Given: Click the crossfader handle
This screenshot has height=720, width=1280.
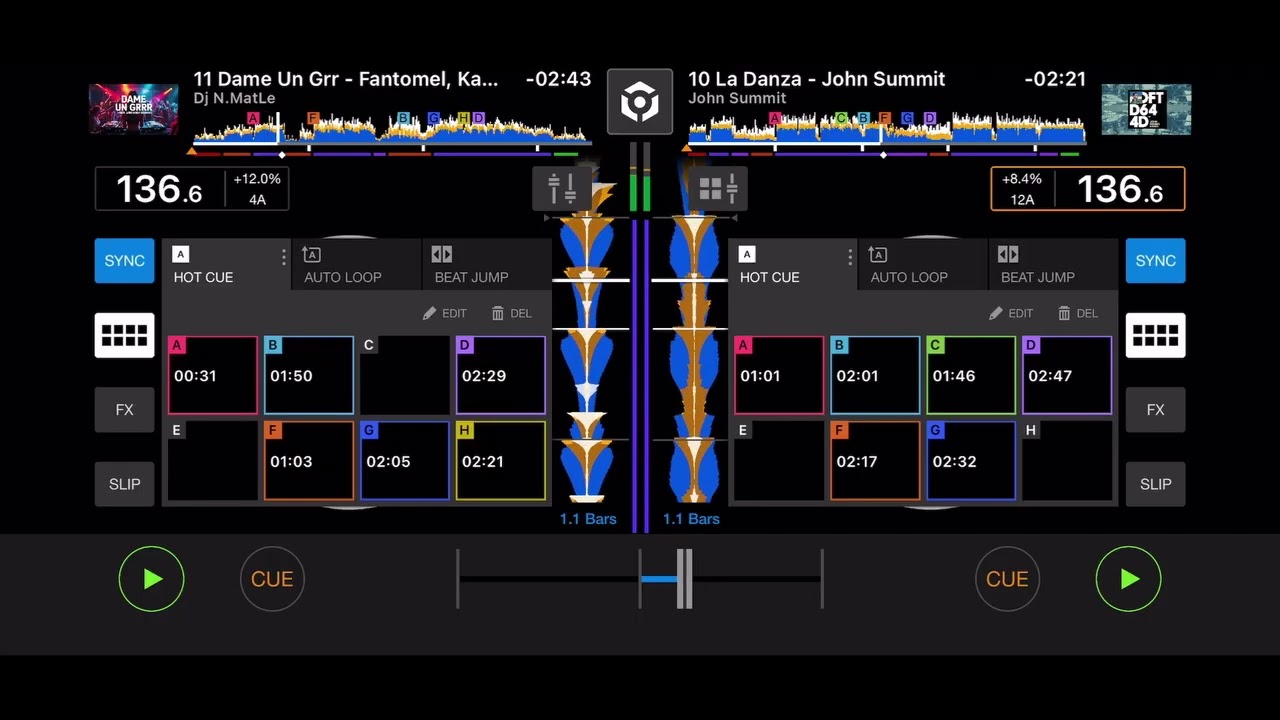Looking at the screenshot, I should (x=684, y=579).
